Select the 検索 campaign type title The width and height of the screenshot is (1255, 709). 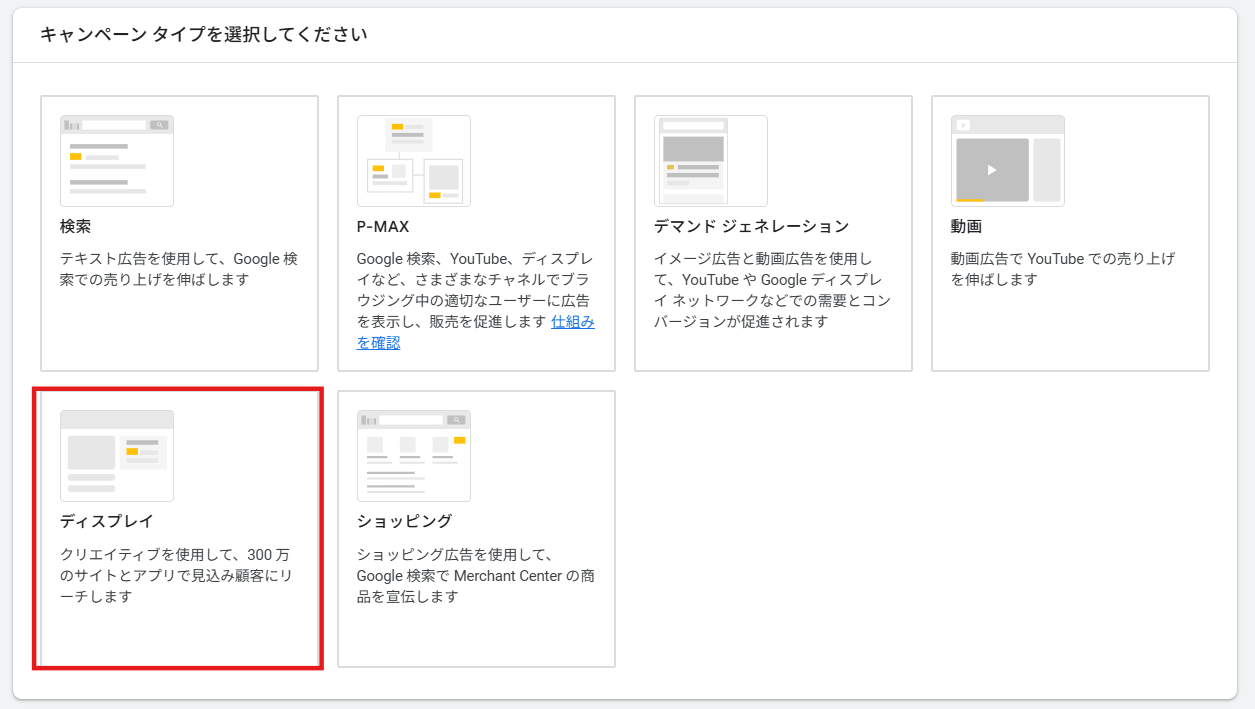76,227
